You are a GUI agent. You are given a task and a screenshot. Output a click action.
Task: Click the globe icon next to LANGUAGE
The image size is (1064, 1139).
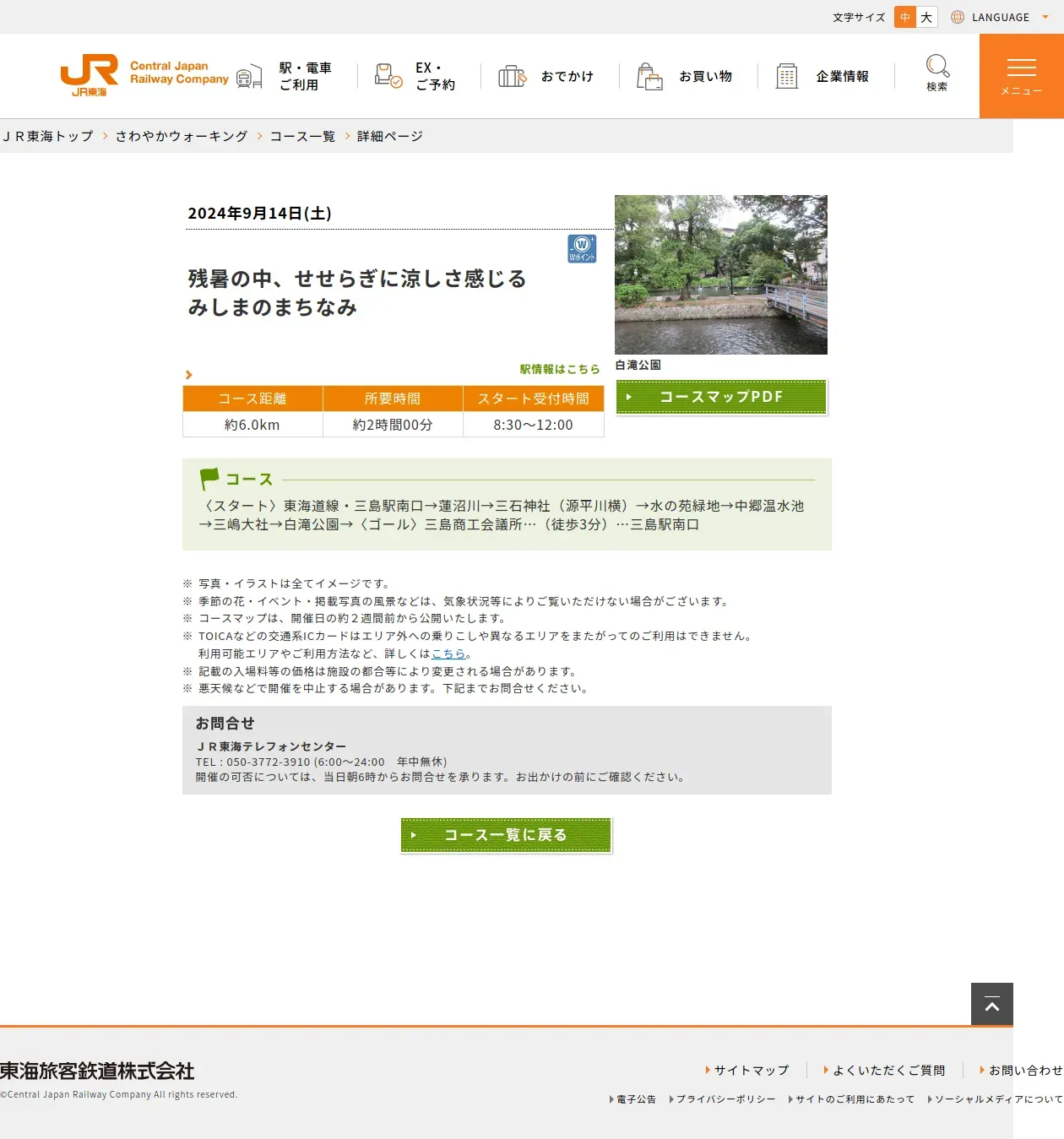click(x=958, y=17)
